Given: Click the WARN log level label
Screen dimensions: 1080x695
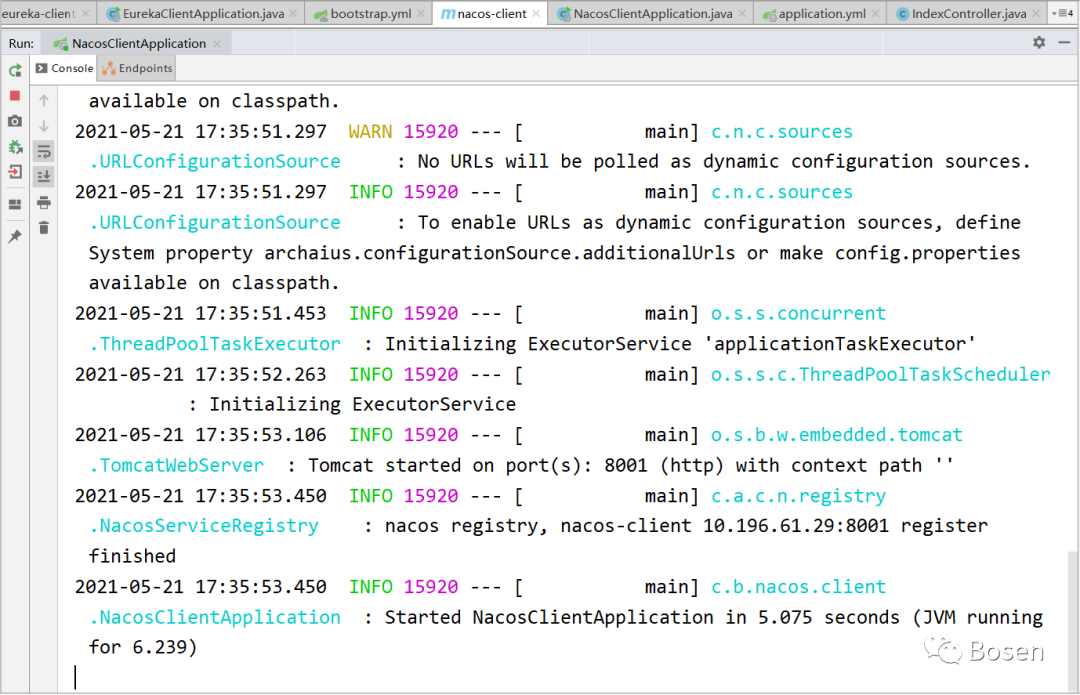Looking at the screenshot, I should [370, 132].
